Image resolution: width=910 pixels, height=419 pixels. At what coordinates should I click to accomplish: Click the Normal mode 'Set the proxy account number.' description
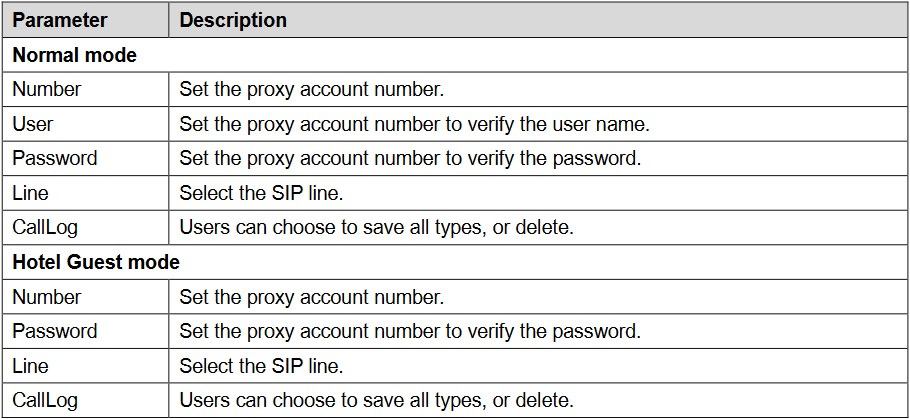pyautogui.click(x=311, y=89)
